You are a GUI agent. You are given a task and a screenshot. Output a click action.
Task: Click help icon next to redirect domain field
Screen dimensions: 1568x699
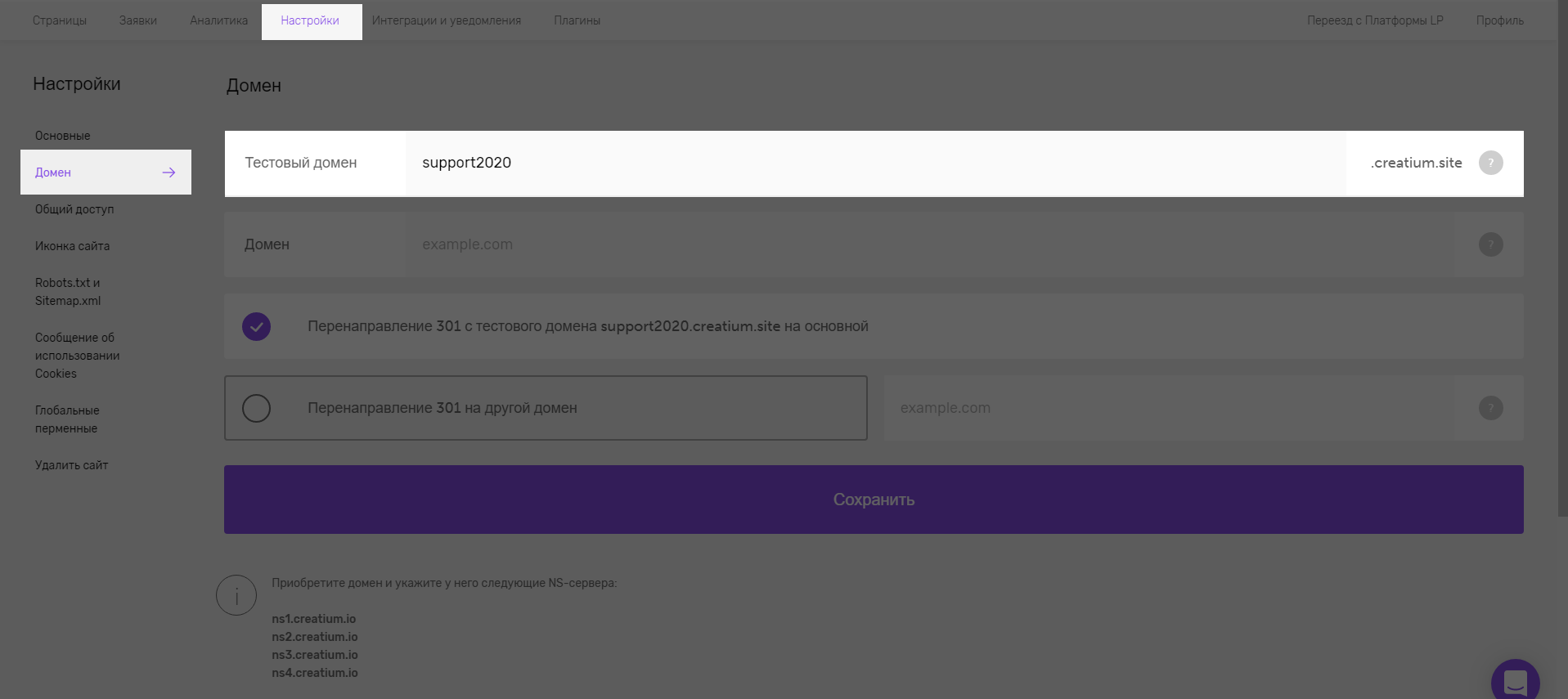[x=1490, y=408]
